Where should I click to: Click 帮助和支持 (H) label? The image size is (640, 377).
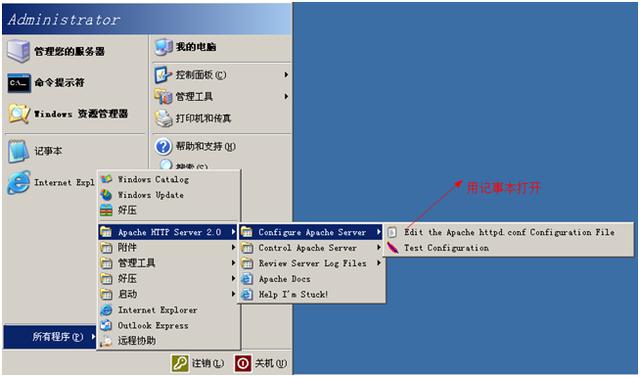pos(205,146)
